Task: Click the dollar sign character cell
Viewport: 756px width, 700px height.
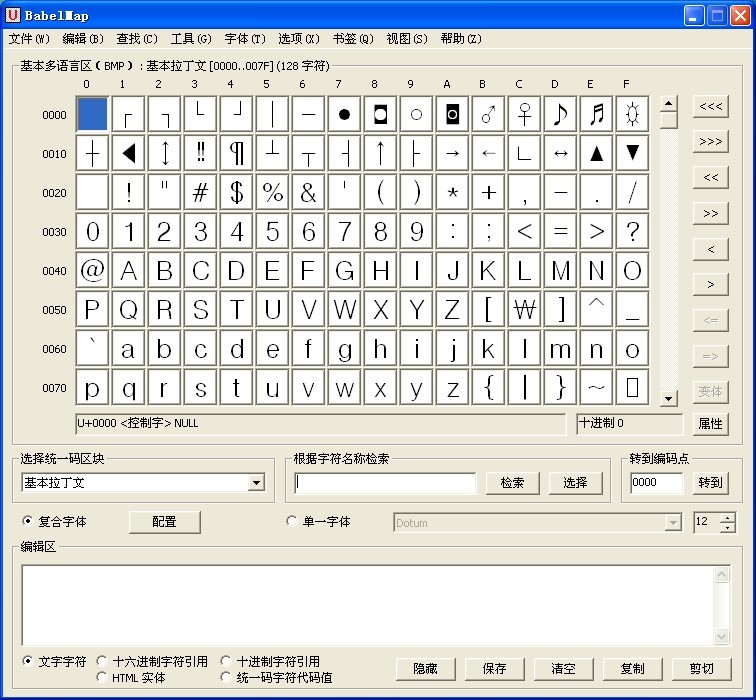Action: coord(236,192)
